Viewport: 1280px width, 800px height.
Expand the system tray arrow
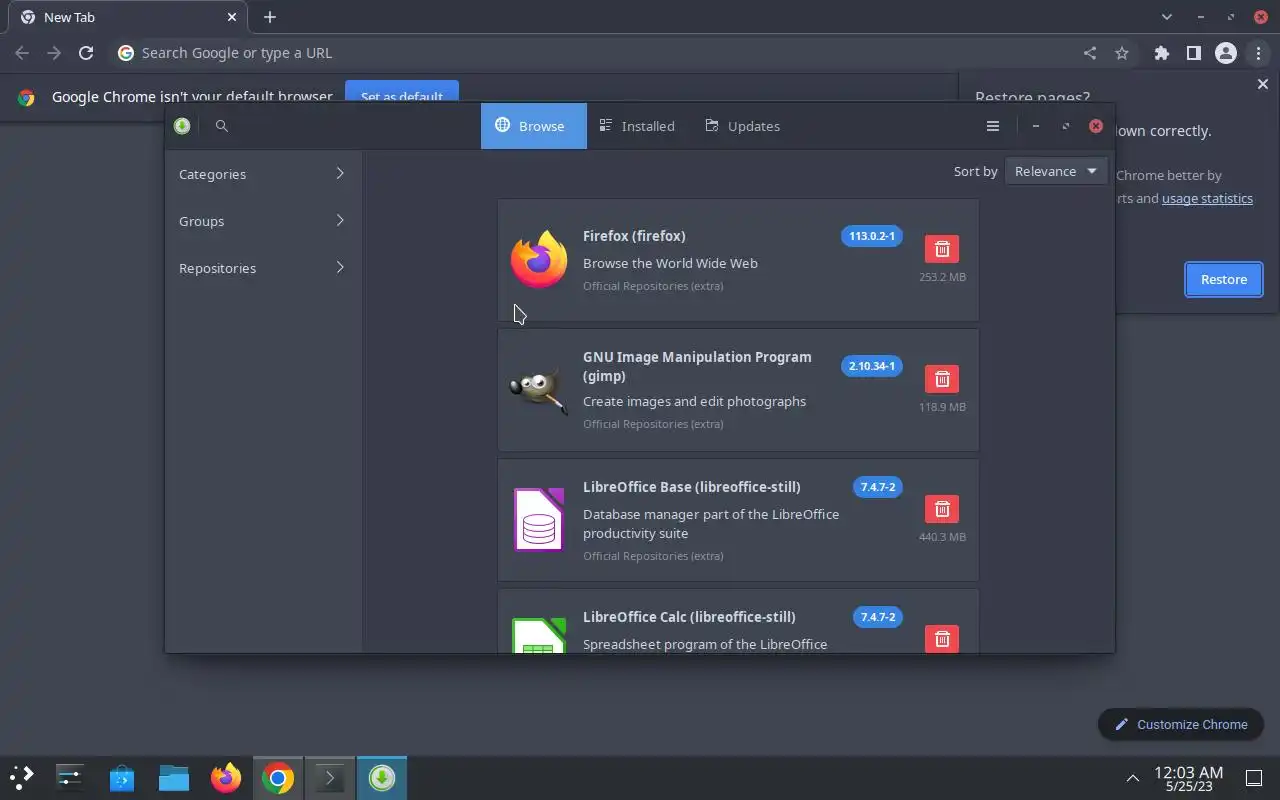pyautogui.click(x=1133, y=778)
